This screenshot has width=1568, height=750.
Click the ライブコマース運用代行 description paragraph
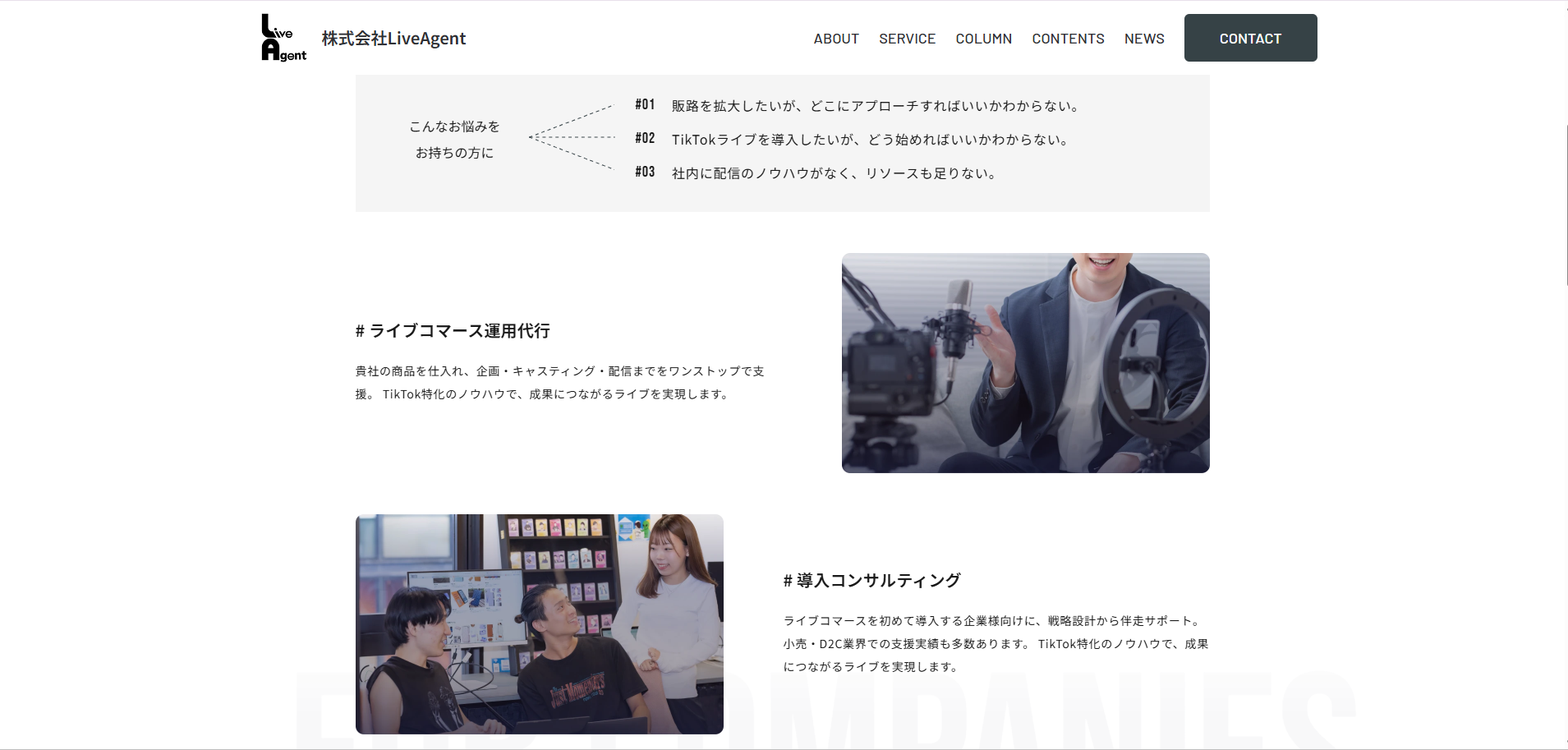[x=558, y=382]
